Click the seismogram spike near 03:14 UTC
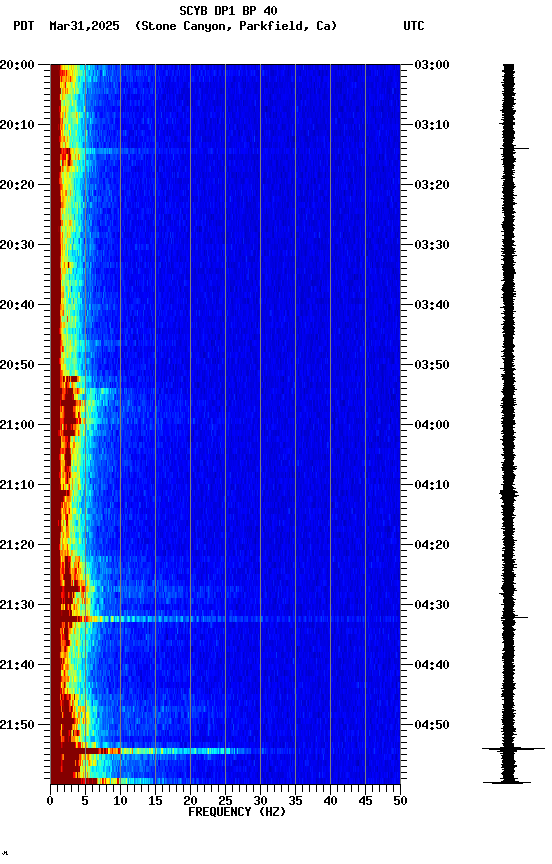This screenshot has height=864, width=552. point(515,149)
